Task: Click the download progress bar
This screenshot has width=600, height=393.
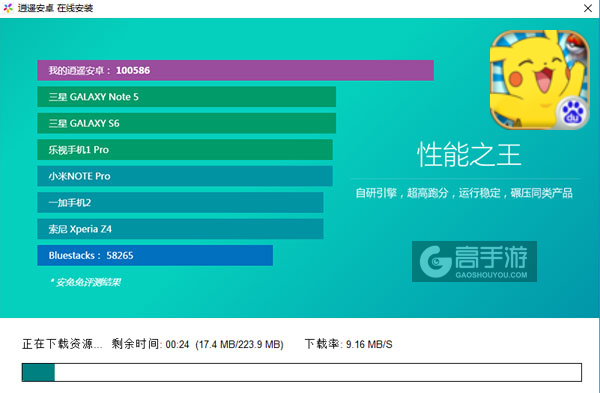Action: point(302,372)
